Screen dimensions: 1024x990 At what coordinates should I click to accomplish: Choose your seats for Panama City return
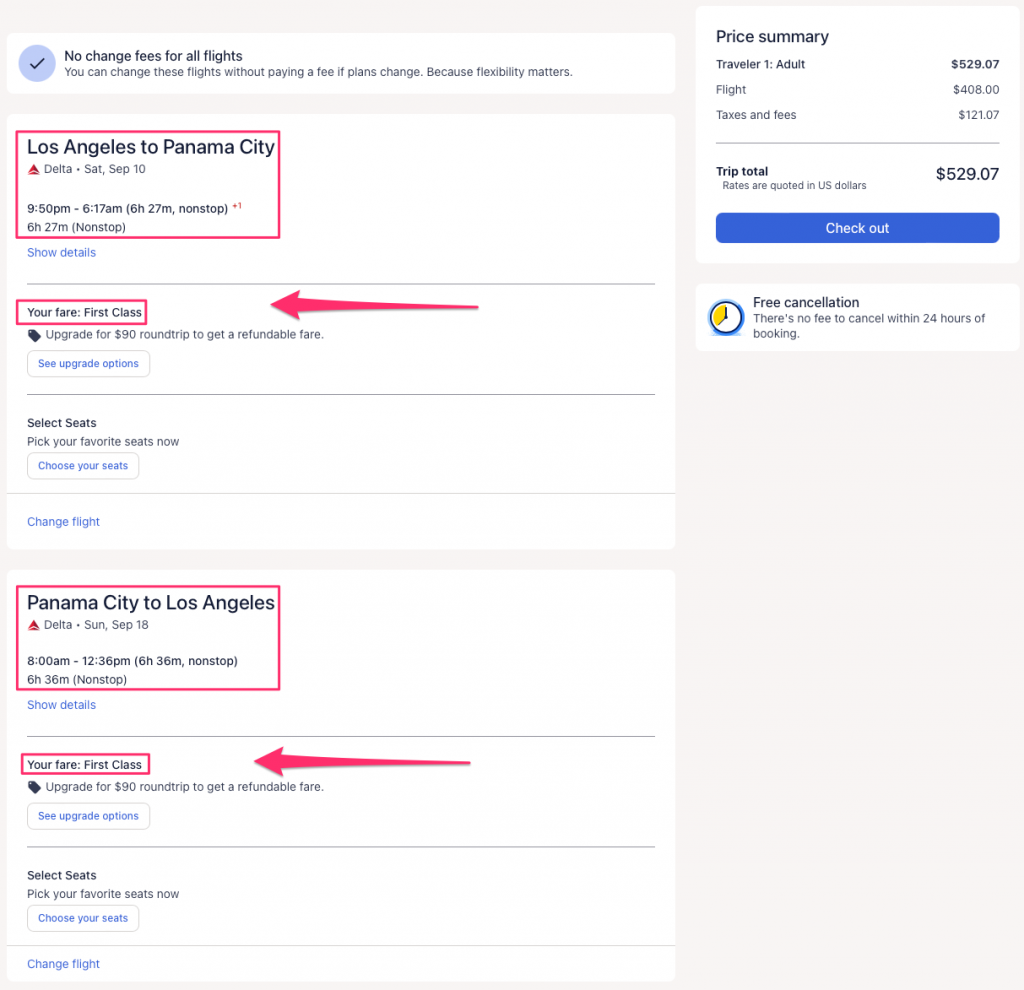coord(83,918)
